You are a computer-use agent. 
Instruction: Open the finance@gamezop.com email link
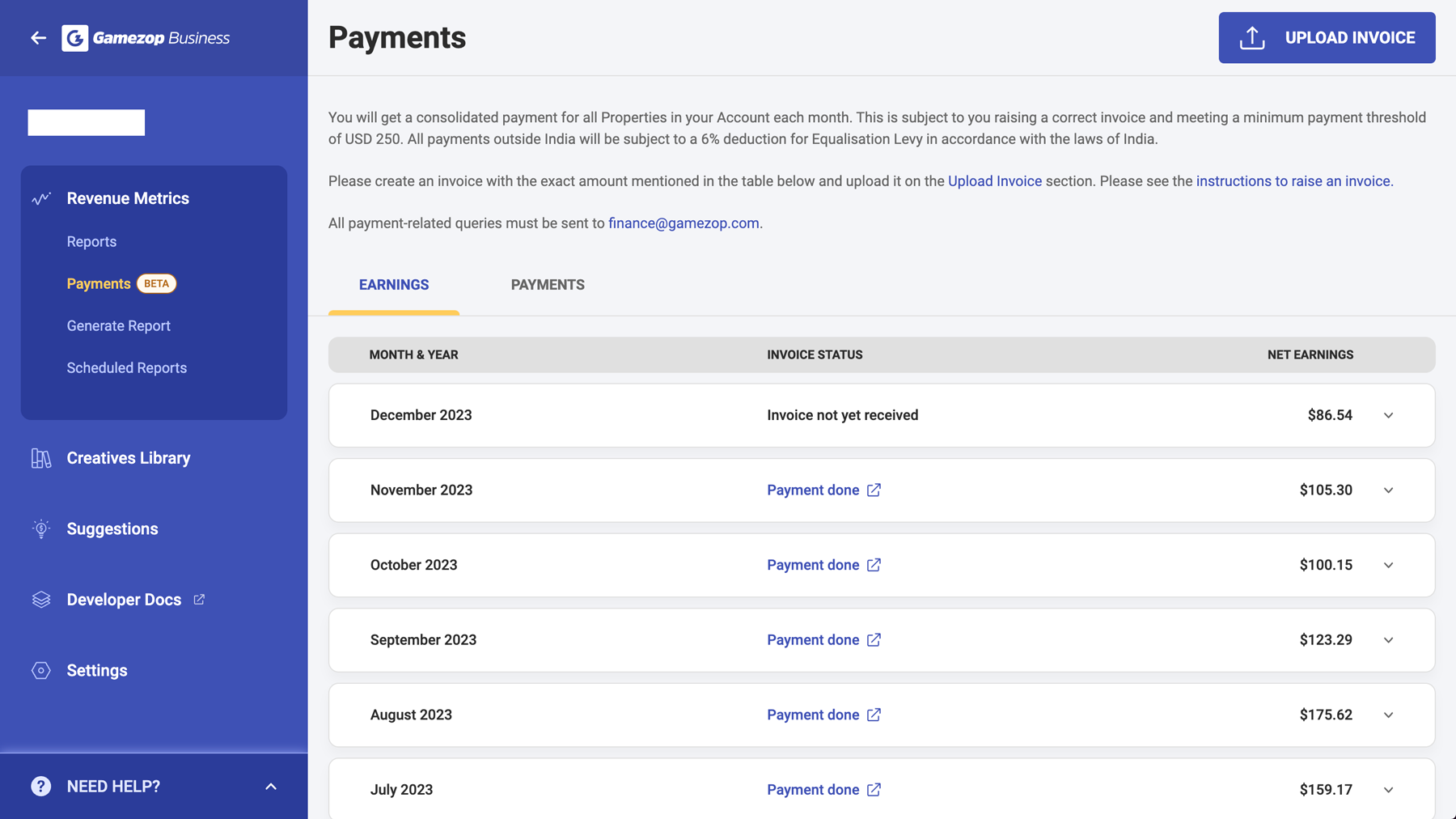tap(684, 223)
